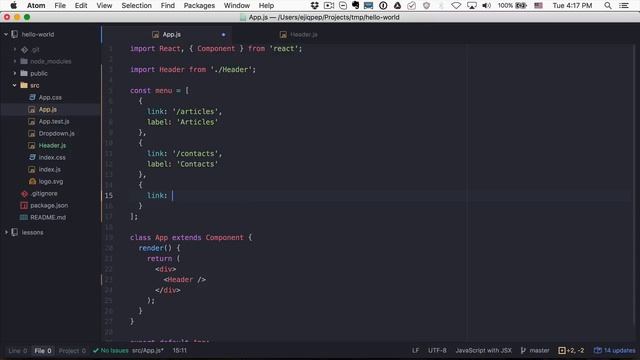This screenshot has width=640, height=360.
Task: Change the LF line ending setting
Action: point(416,351)
